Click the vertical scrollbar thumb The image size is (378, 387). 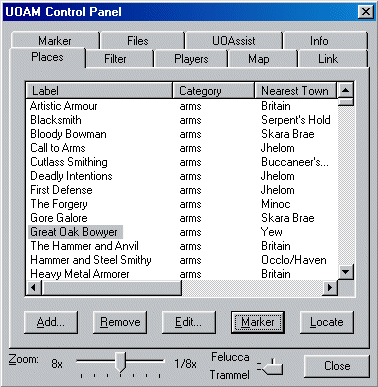click(x=345, y=102)
